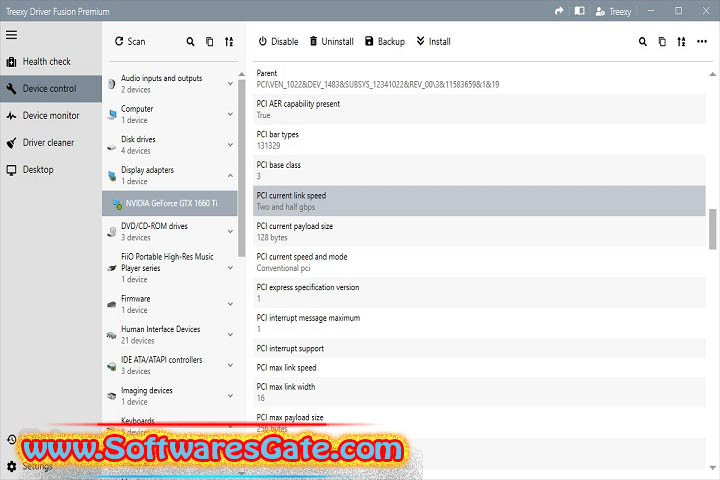Select PCI current speed and mode row
The height and width of the screenshot is (480, 720).
click(x=479, y=262)
